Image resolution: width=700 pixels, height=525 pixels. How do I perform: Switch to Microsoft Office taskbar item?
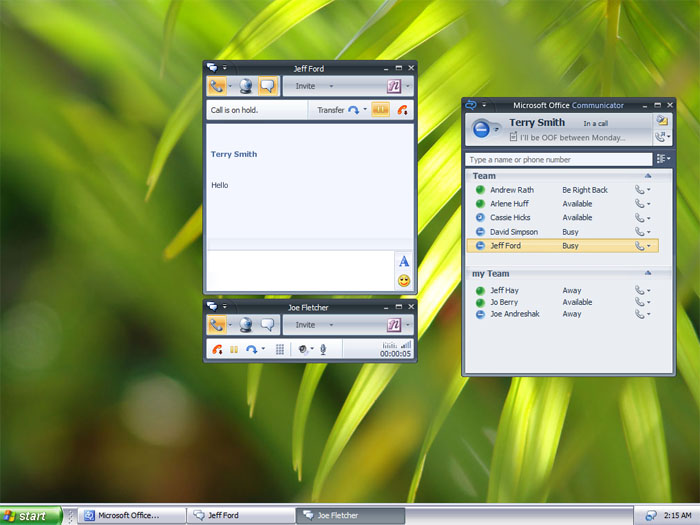click(132, 516)
